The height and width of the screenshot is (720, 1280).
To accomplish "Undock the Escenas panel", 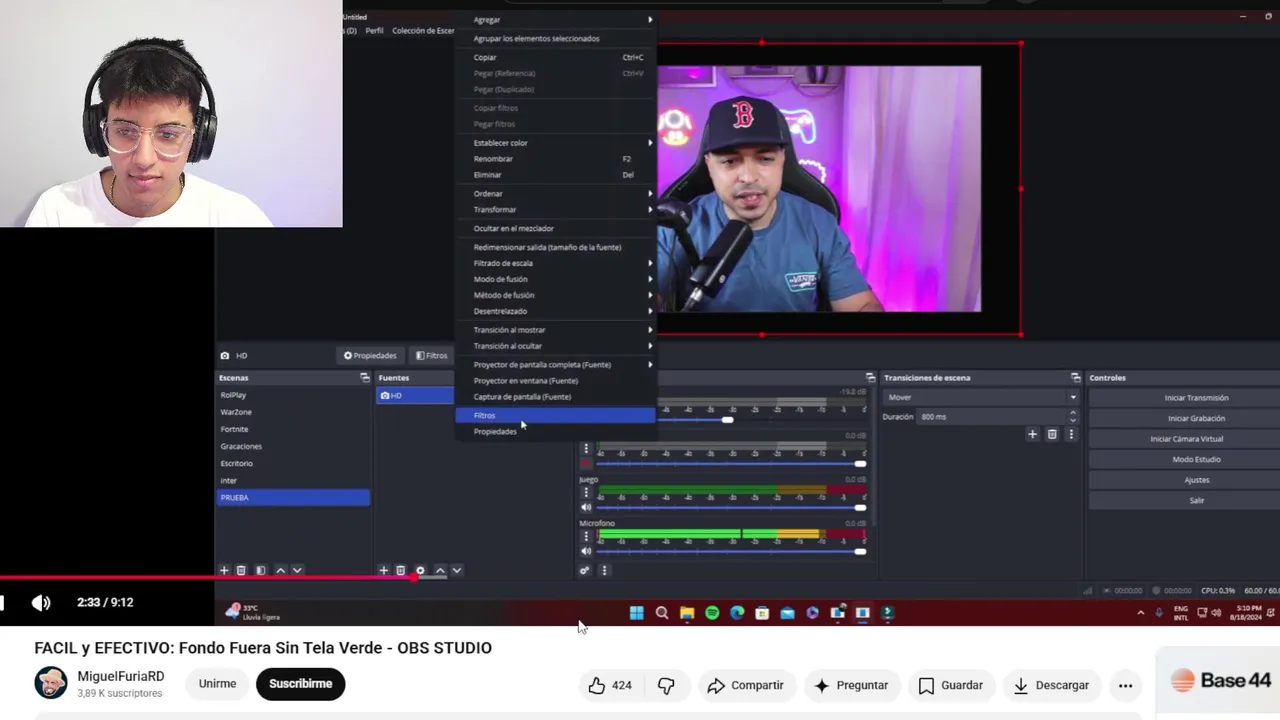I will [365, 378].
